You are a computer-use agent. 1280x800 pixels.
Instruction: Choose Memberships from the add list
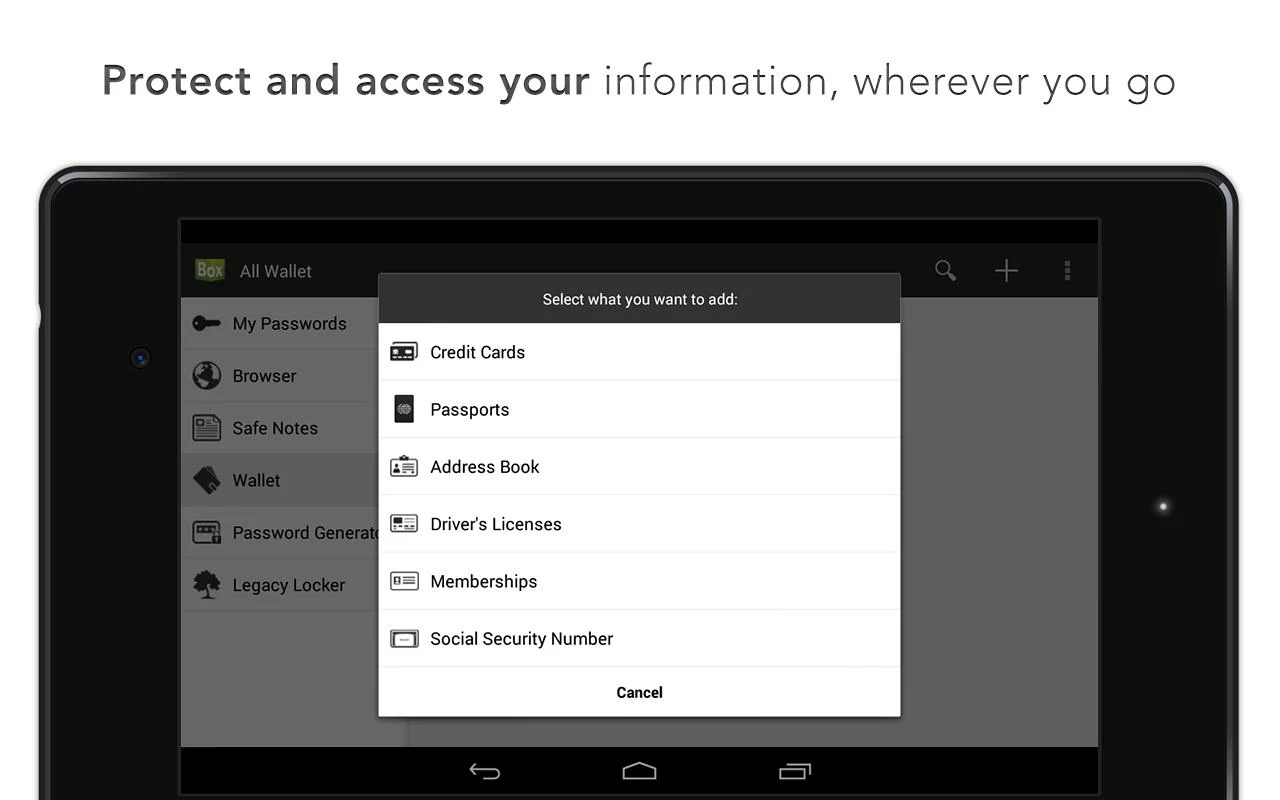click(x=639, y=581)
